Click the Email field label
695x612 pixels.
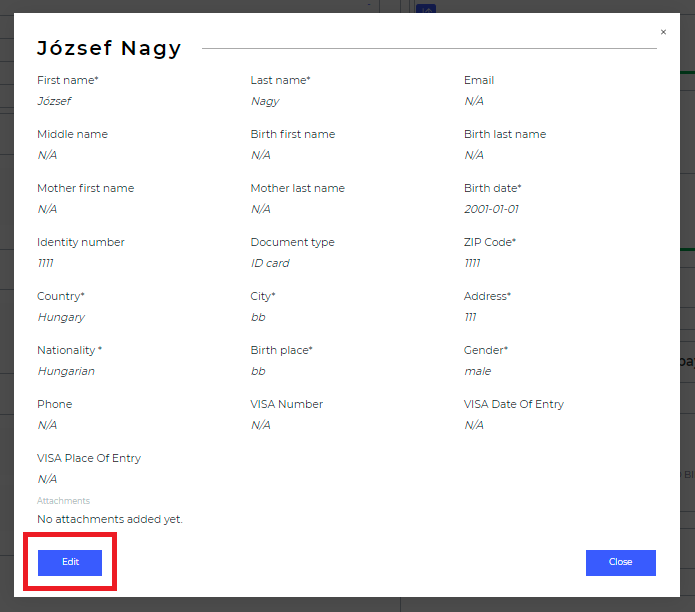click(479, 80)
